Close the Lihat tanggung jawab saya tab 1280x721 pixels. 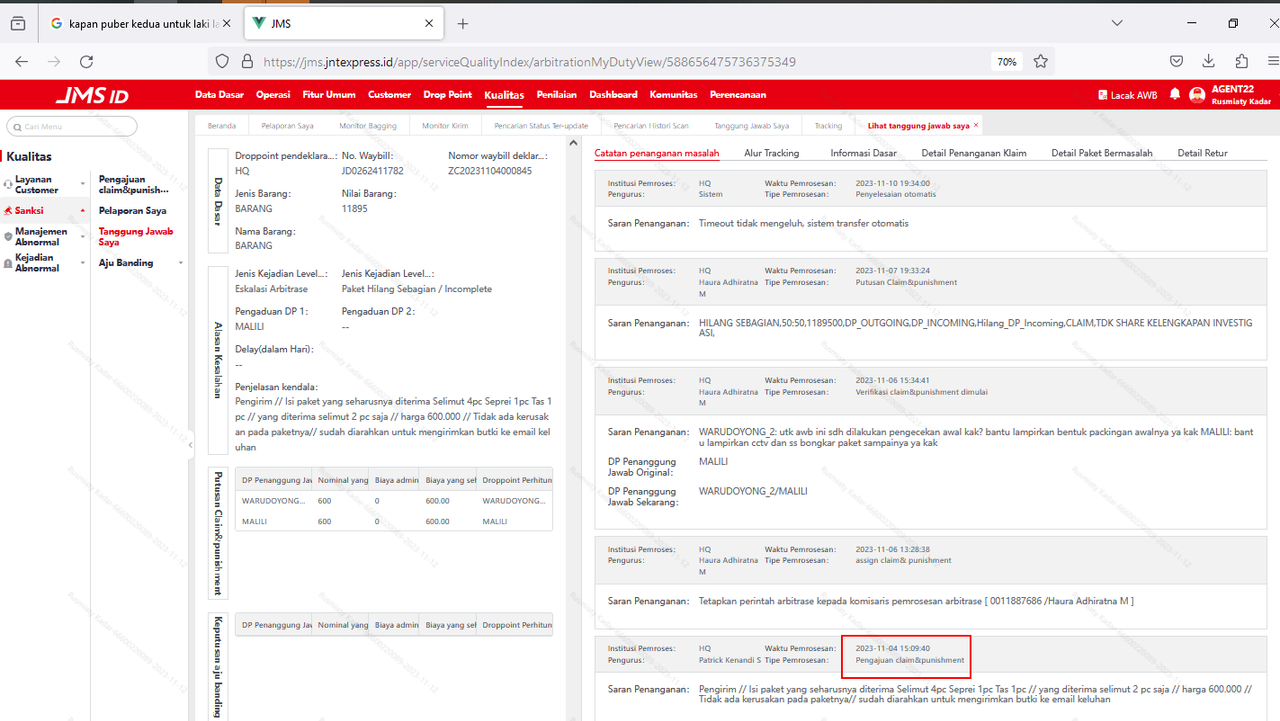point(976,125)
